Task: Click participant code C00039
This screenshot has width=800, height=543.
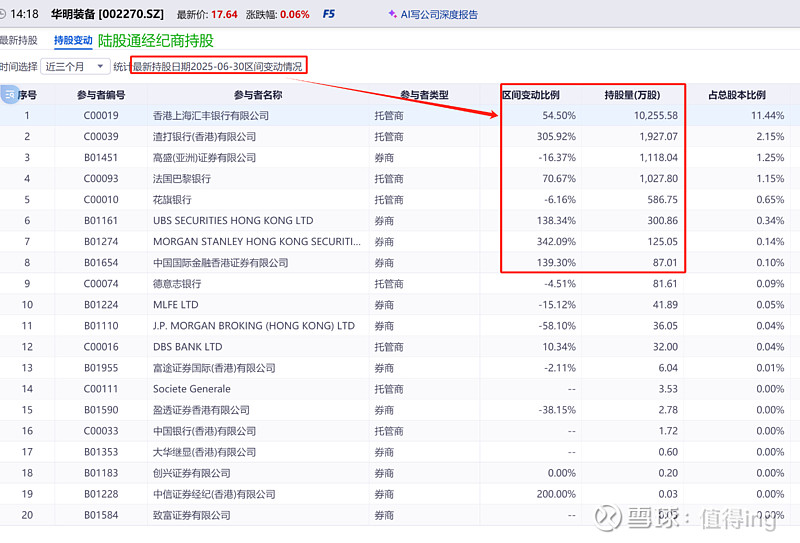Action: pyautogui.click(x=101, y=136)
